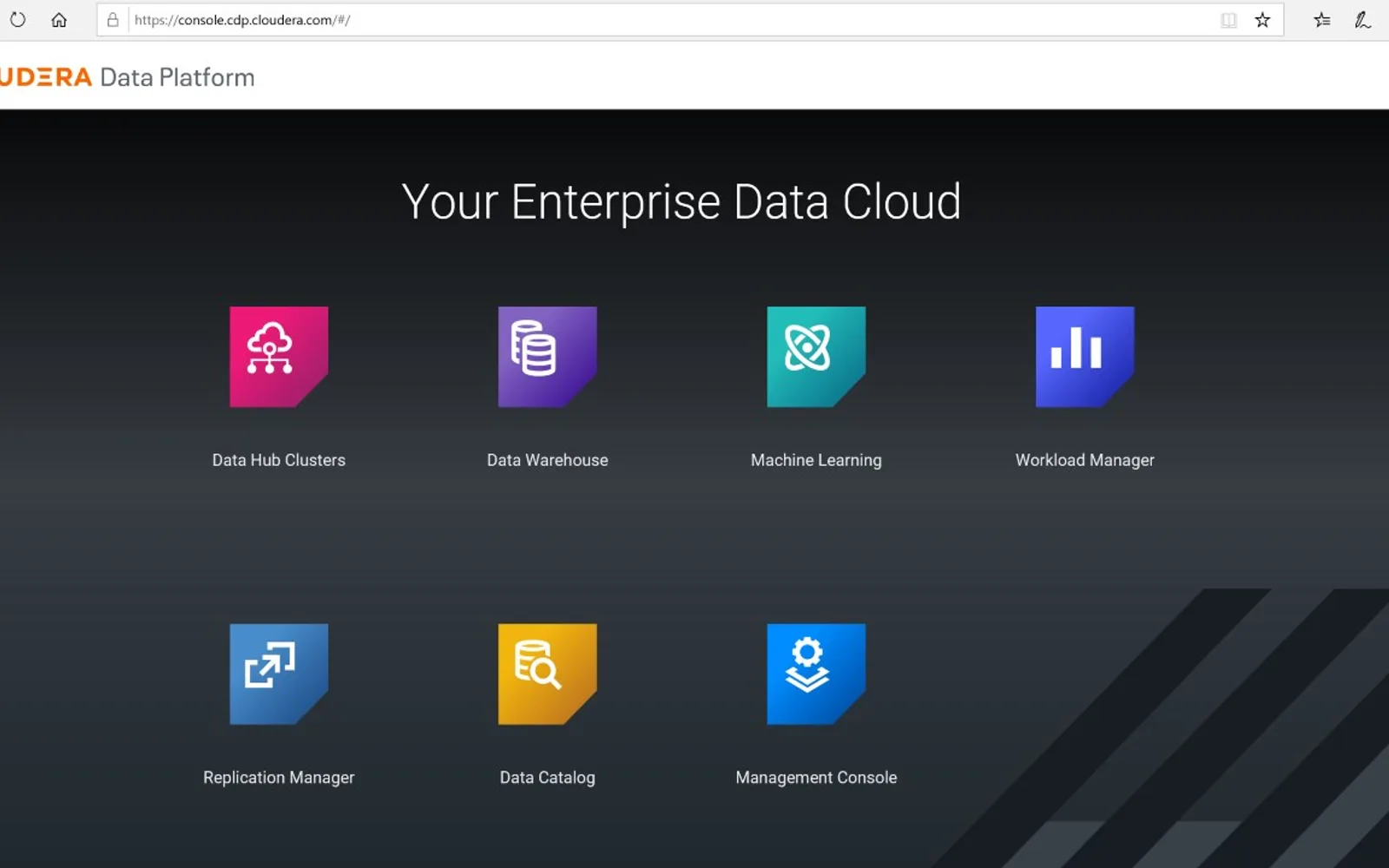Image resolution: width=1389 pixels, height=868 pixels.
Task: Open the Management Console tile icon
Action: 816,674
